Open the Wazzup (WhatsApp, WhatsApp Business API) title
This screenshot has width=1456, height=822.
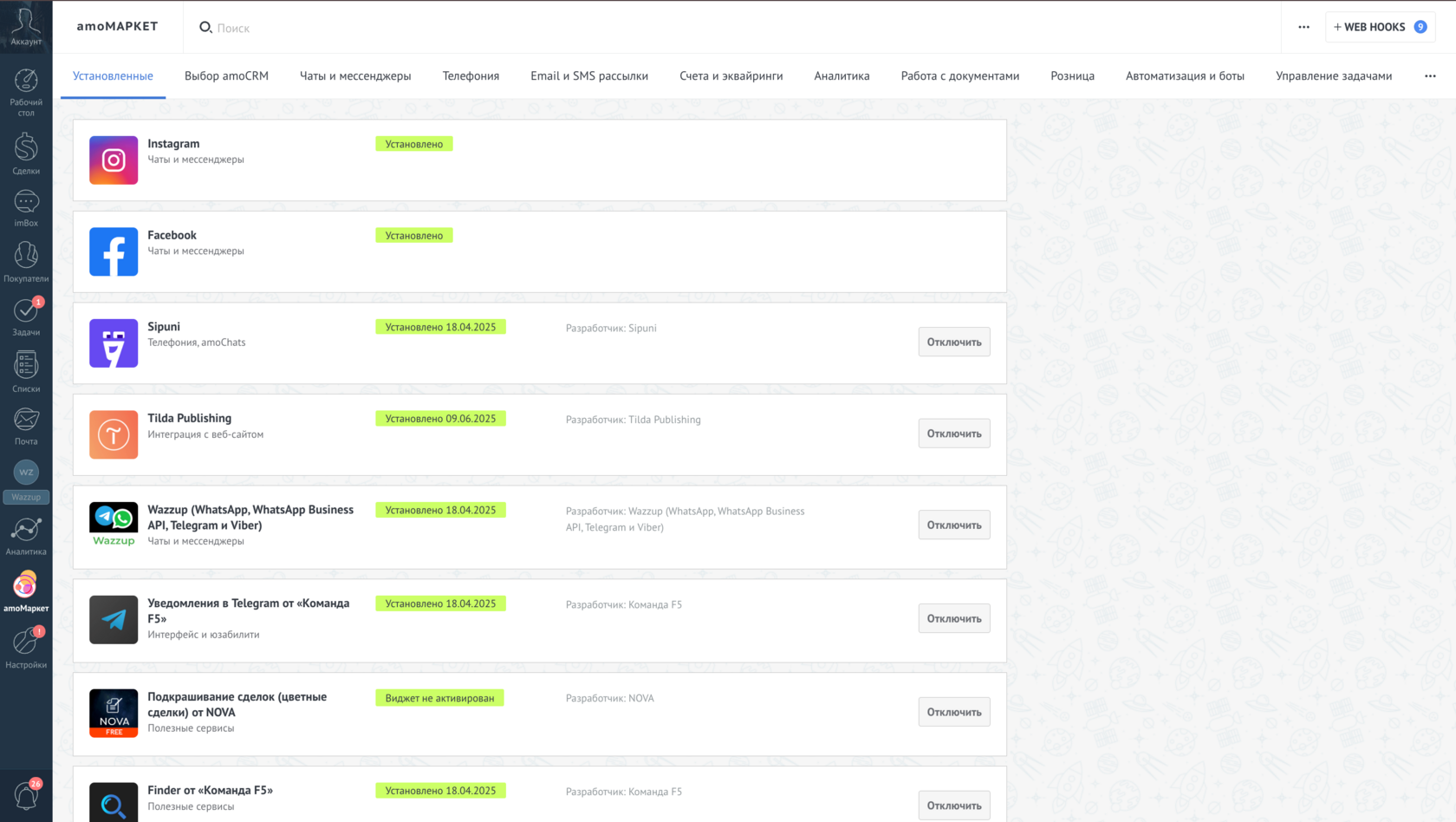(250, 518)
